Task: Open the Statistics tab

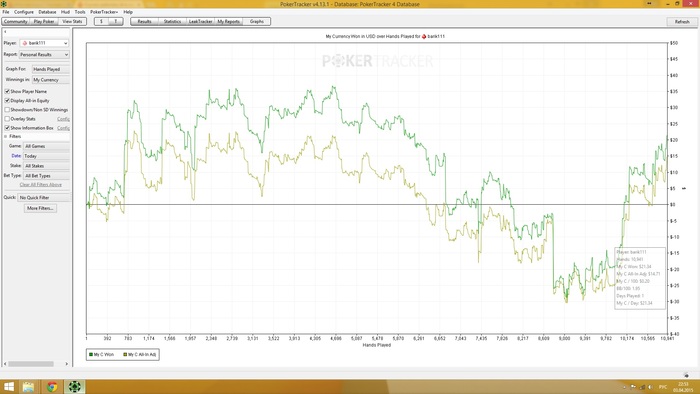Action: coord(172,21)
